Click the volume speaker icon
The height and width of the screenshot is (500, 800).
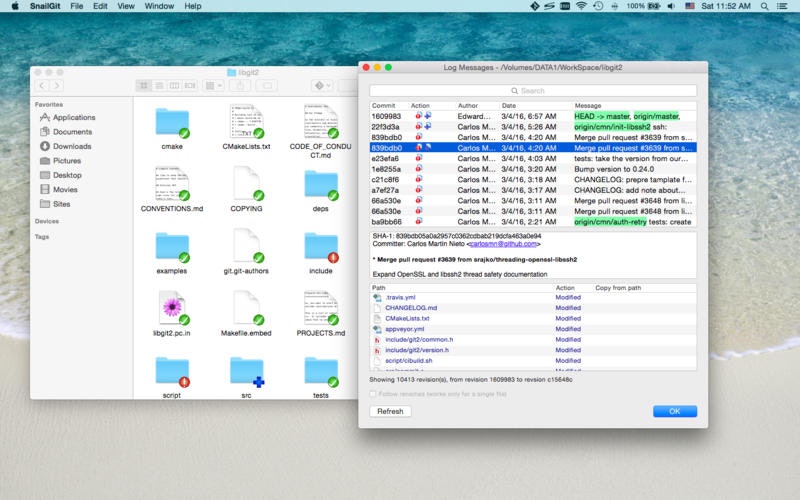point(671,6)
